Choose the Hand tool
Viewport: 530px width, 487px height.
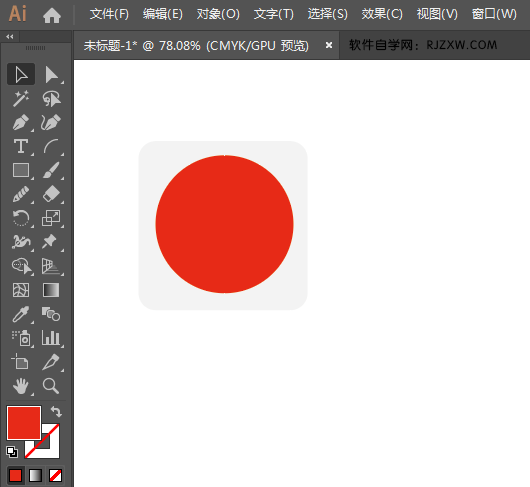[x=21, y=386]
